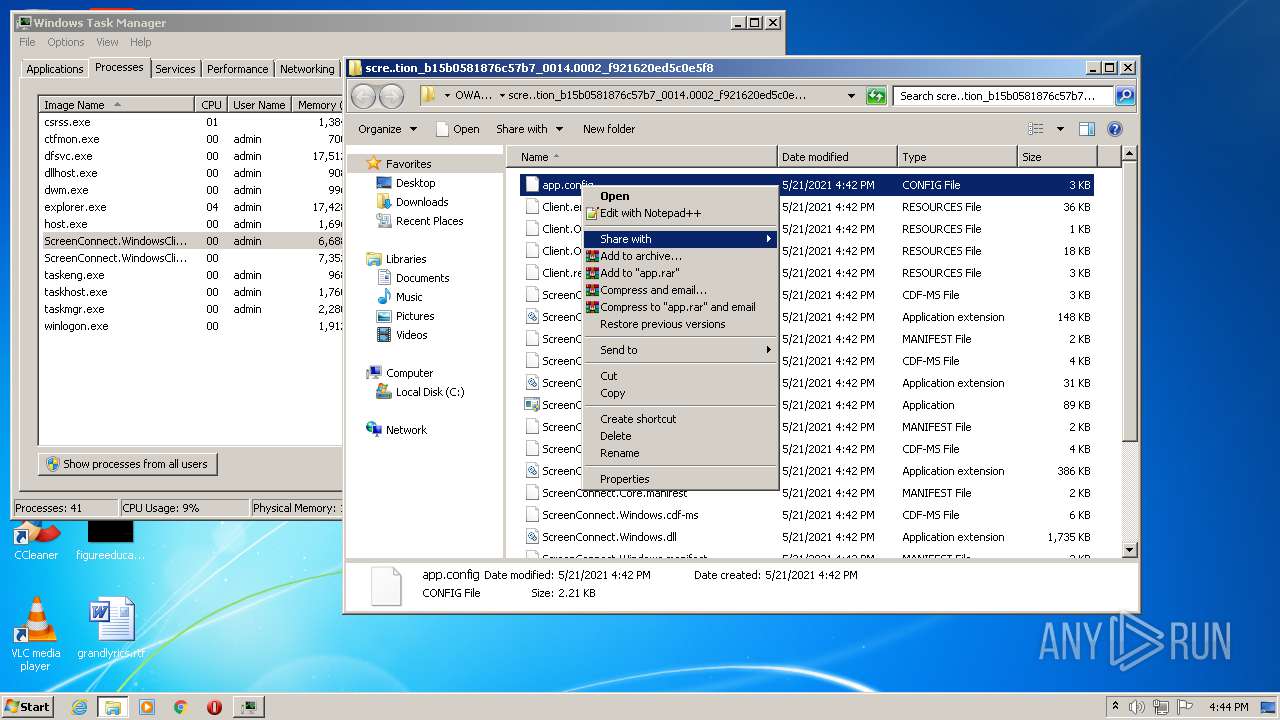Click the File Explorer taskbar icon
The height and width of the screenshot is (720, 1280).
pyautogui.click(x=113, y=707)
